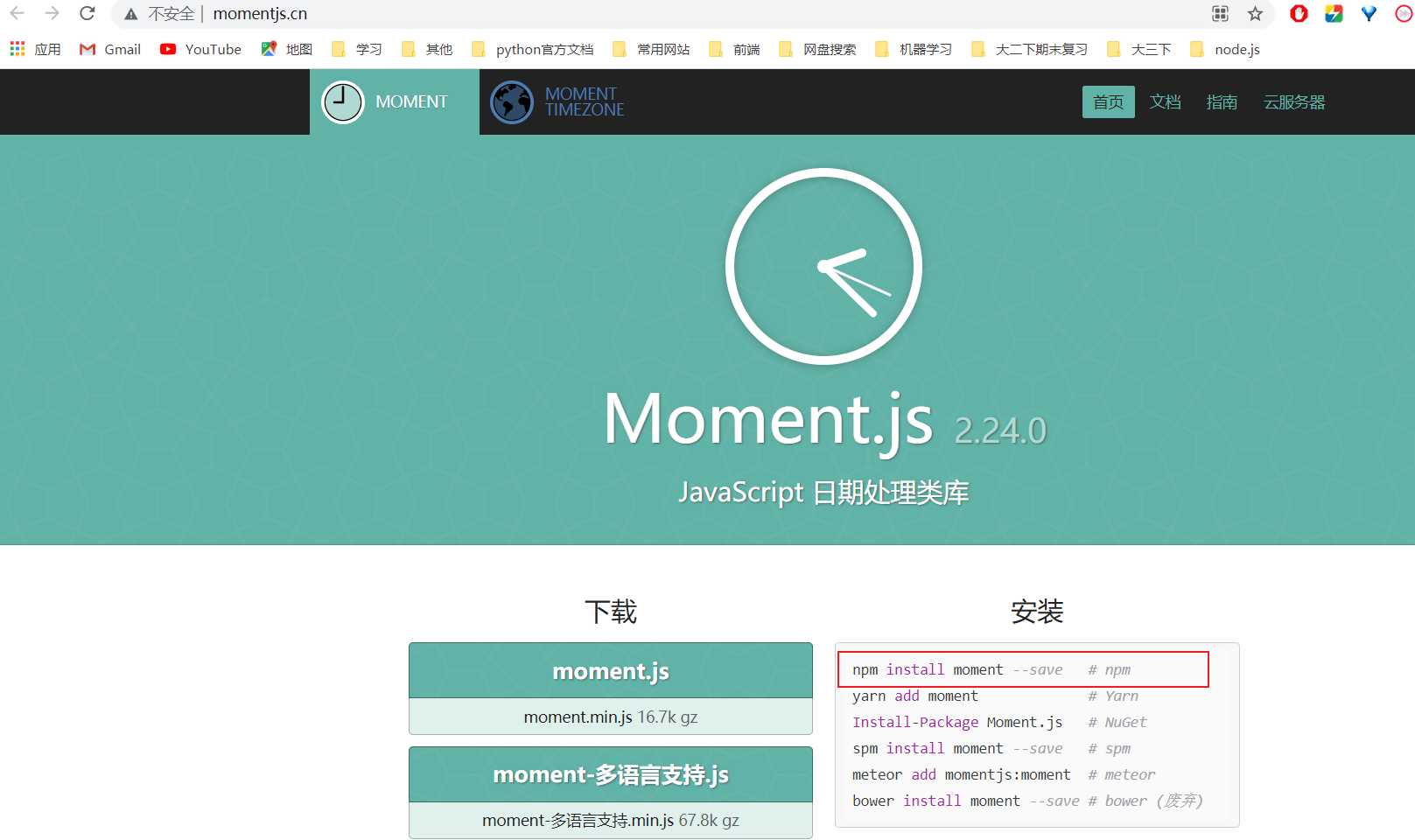Click the not-secure warning triangle icon
The width and height of the screenshot is (1415, 840).
(131, 14)
